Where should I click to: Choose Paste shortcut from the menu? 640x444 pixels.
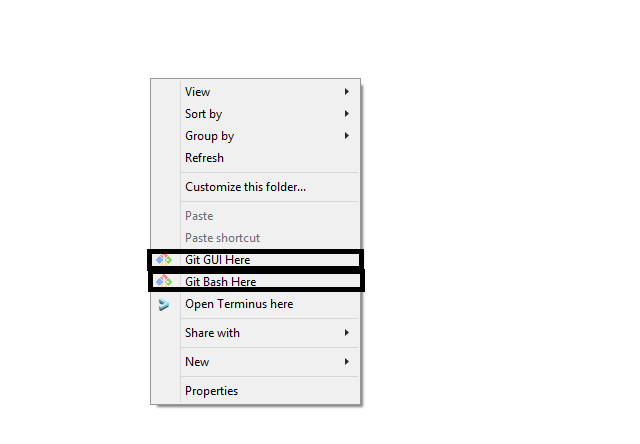tap(222, 238)
